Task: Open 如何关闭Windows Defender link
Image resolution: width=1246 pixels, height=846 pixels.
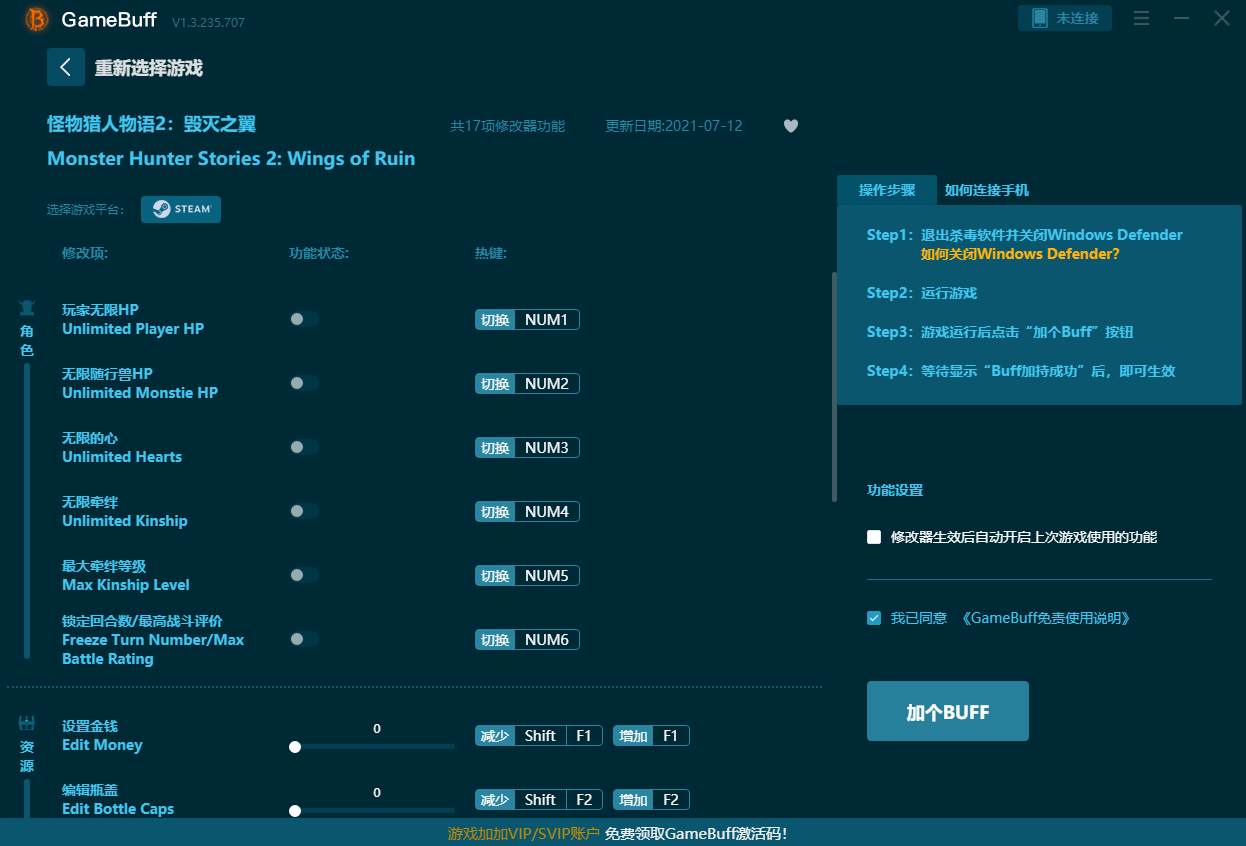Action: (1020, 254)
